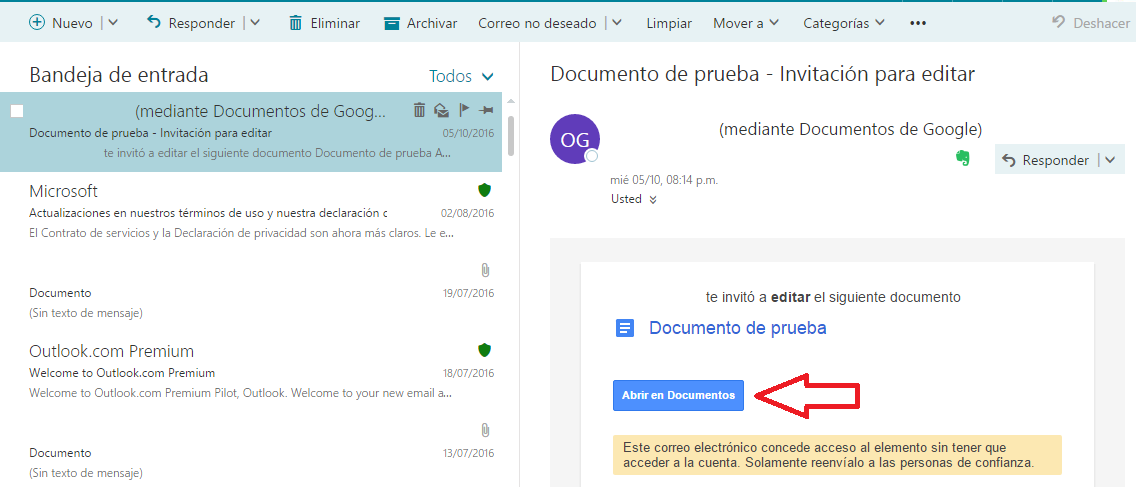Click Limpiar in the toolbar
Screen dimensions: 1136x487
[x=669, y=23]
